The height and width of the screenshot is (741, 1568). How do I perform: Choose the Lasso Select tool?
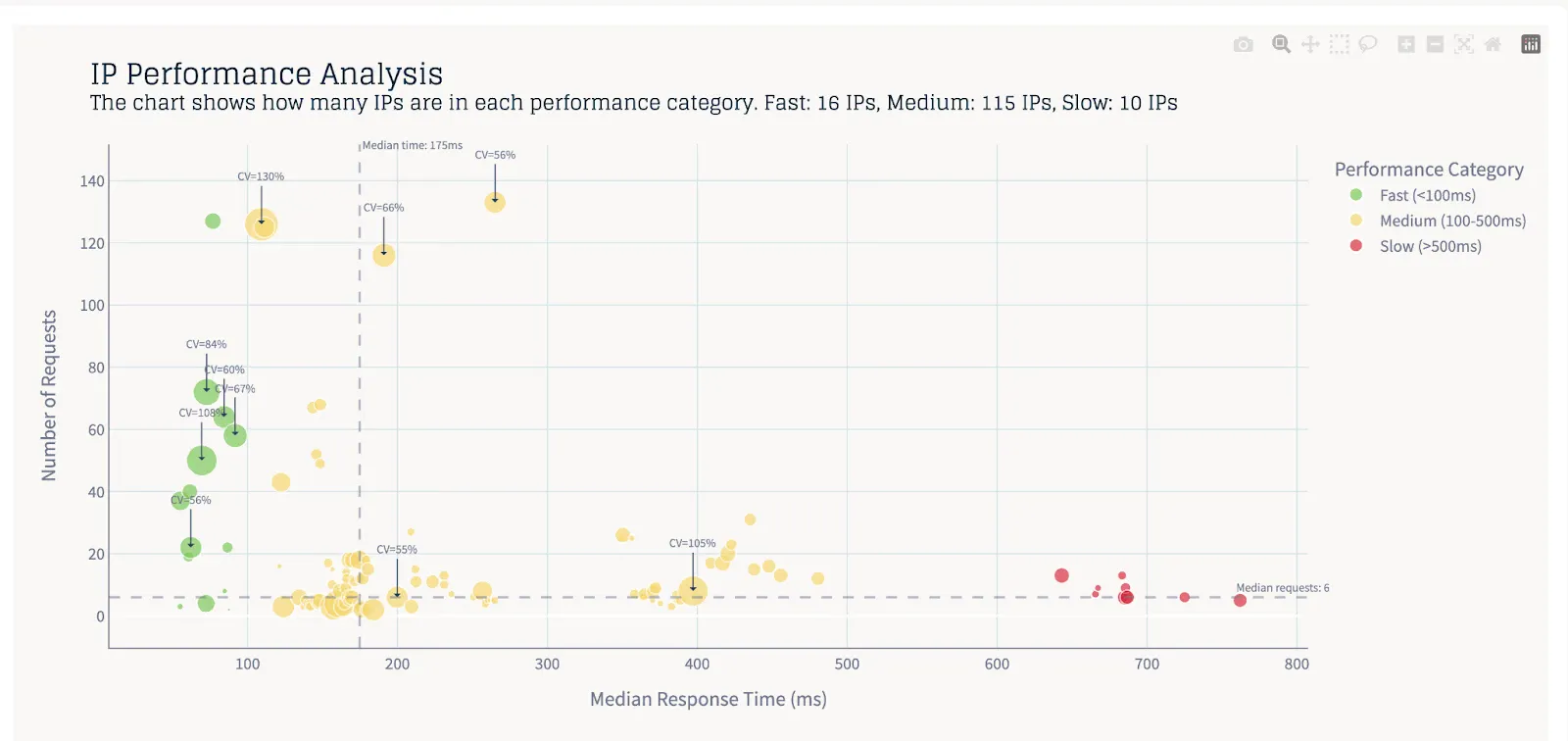tap(1368, 44)
